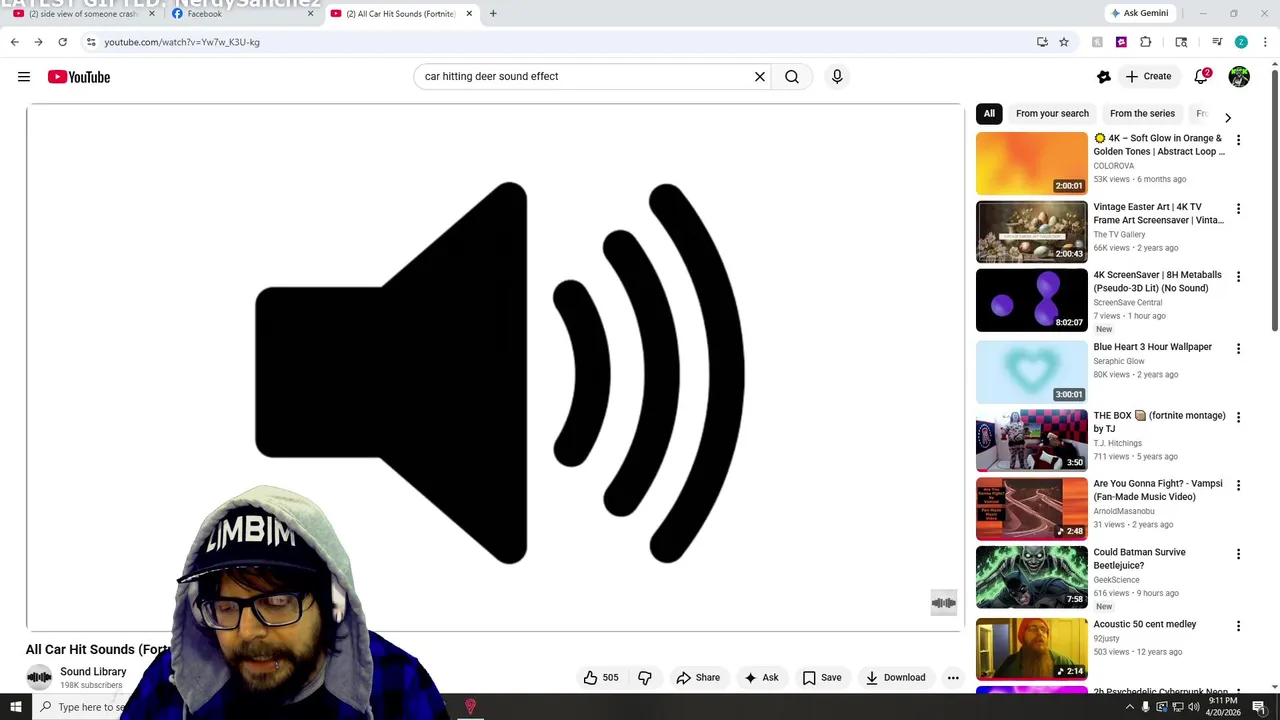This screenshot has width=1280, height=720.
Task: Select the All filter chip
Action: coord(989,113)
